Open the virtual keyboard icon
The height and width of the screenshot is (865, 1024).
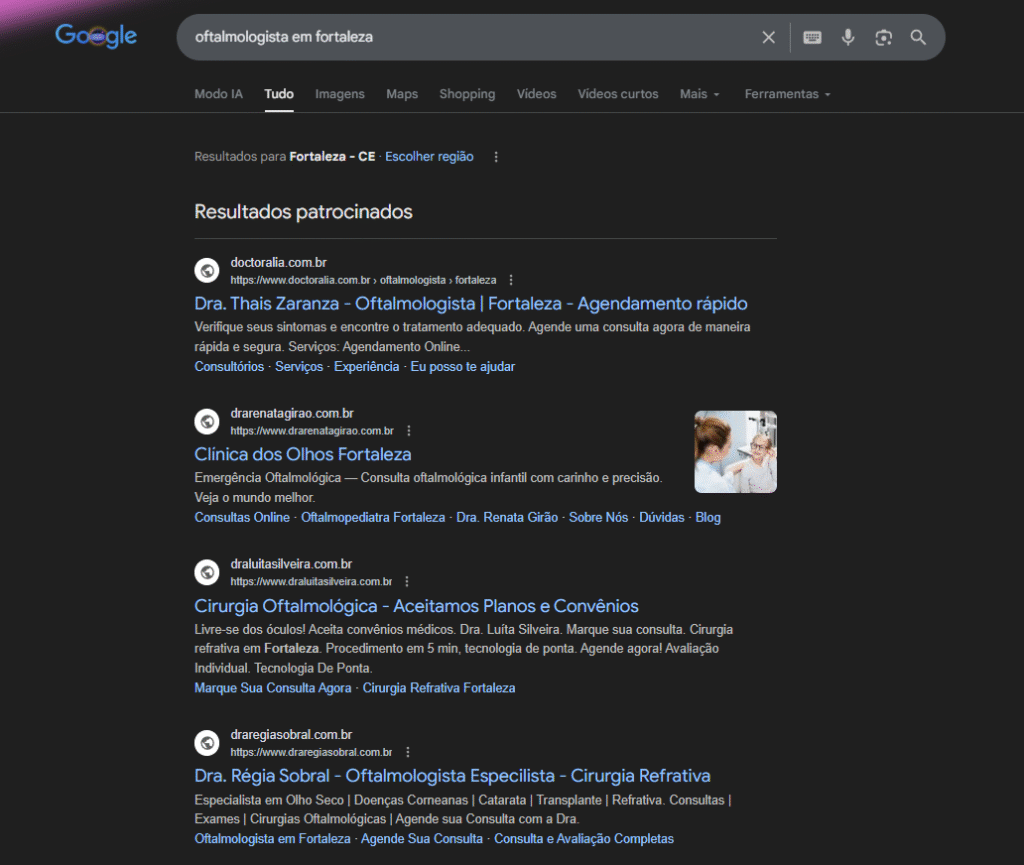point(812,37)
